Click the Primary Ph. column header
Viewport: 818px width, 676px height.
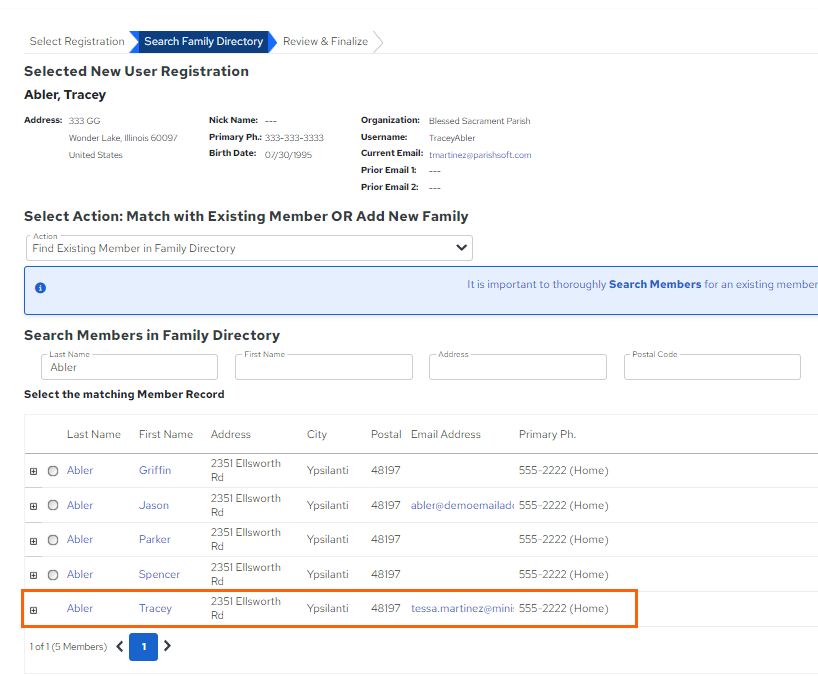pos(547,434)
